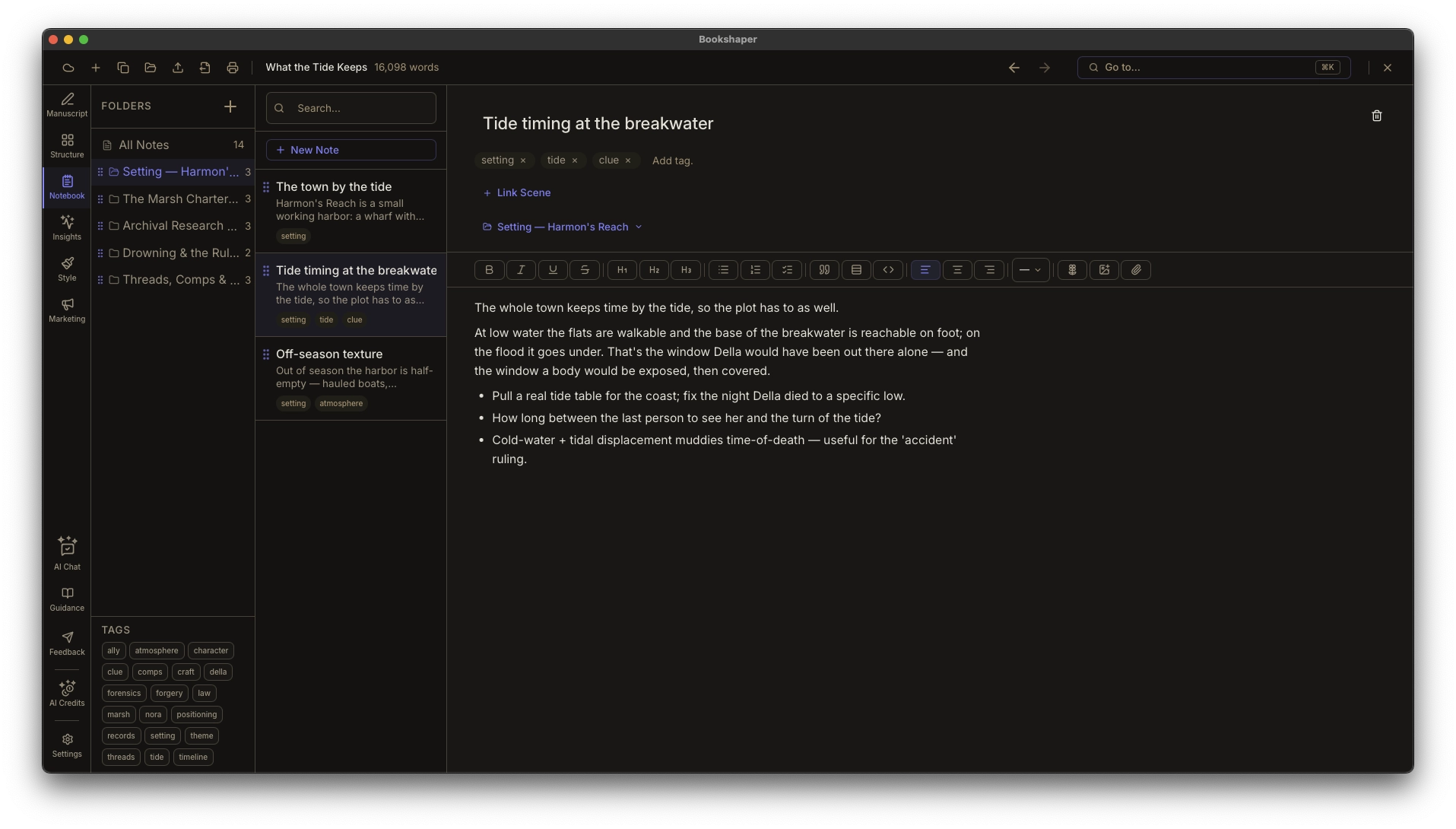1456x829 pixels.
Task: Apply Heading 1 formatting
Action: click(622, 270)
